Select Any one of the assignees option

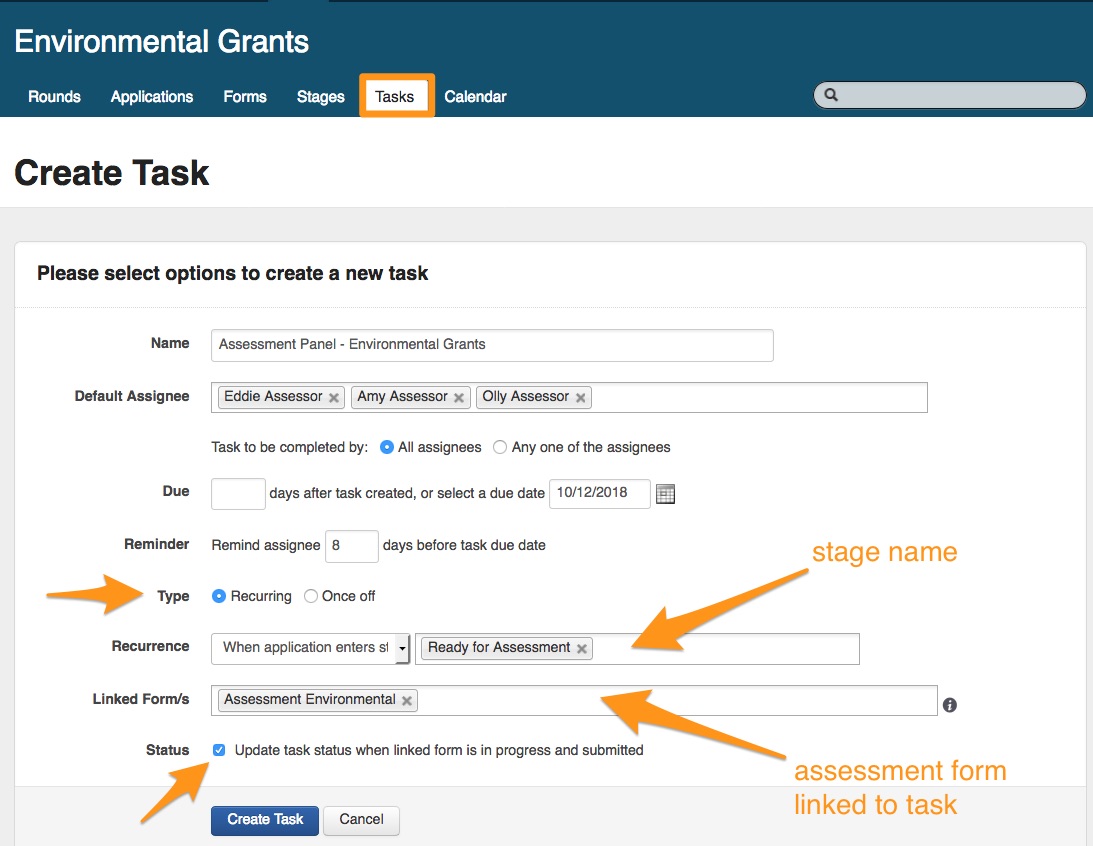[x=500, y=447]
